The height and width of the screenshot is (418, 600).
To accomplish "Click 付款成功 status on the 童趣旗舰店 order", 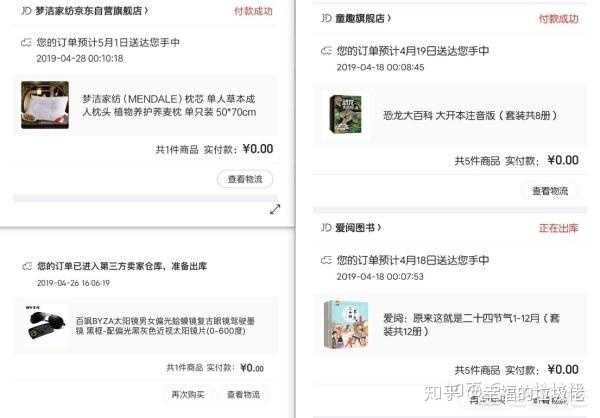I will click(x=558, y=18).
